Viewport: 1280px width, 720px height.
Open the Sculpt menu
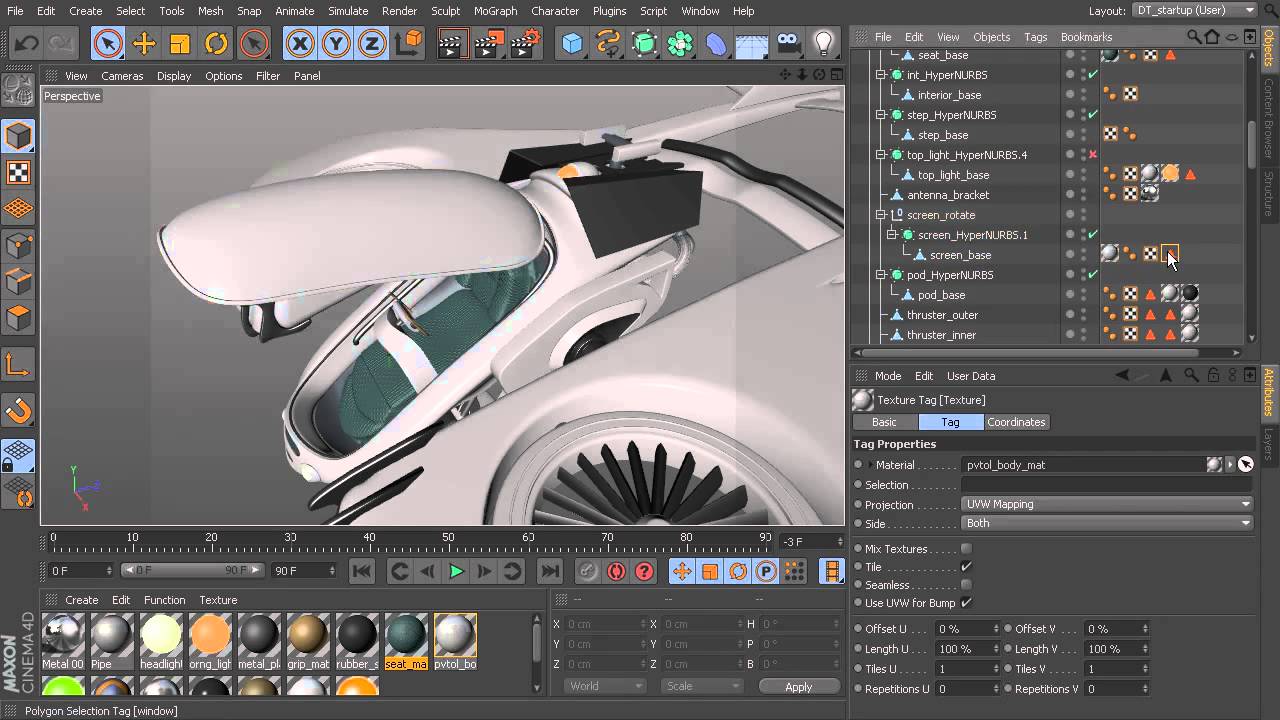[445, 11]
